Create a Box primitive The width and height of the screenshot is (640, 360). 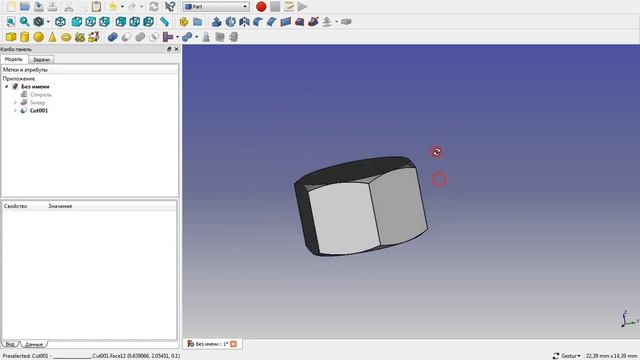(11, 37)
